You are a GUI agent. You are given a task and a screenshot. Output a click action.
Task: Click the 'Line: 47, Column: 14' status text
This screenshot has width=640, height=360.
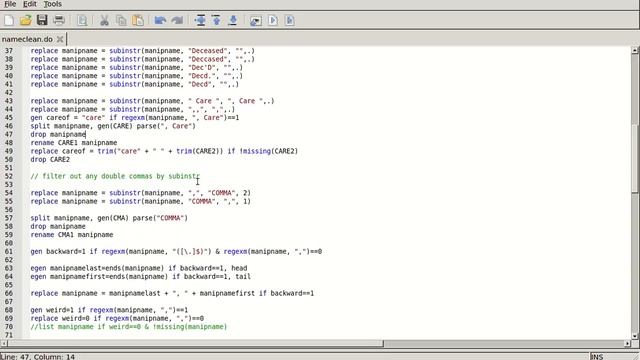pyautogui.click(x=38, y=357)
